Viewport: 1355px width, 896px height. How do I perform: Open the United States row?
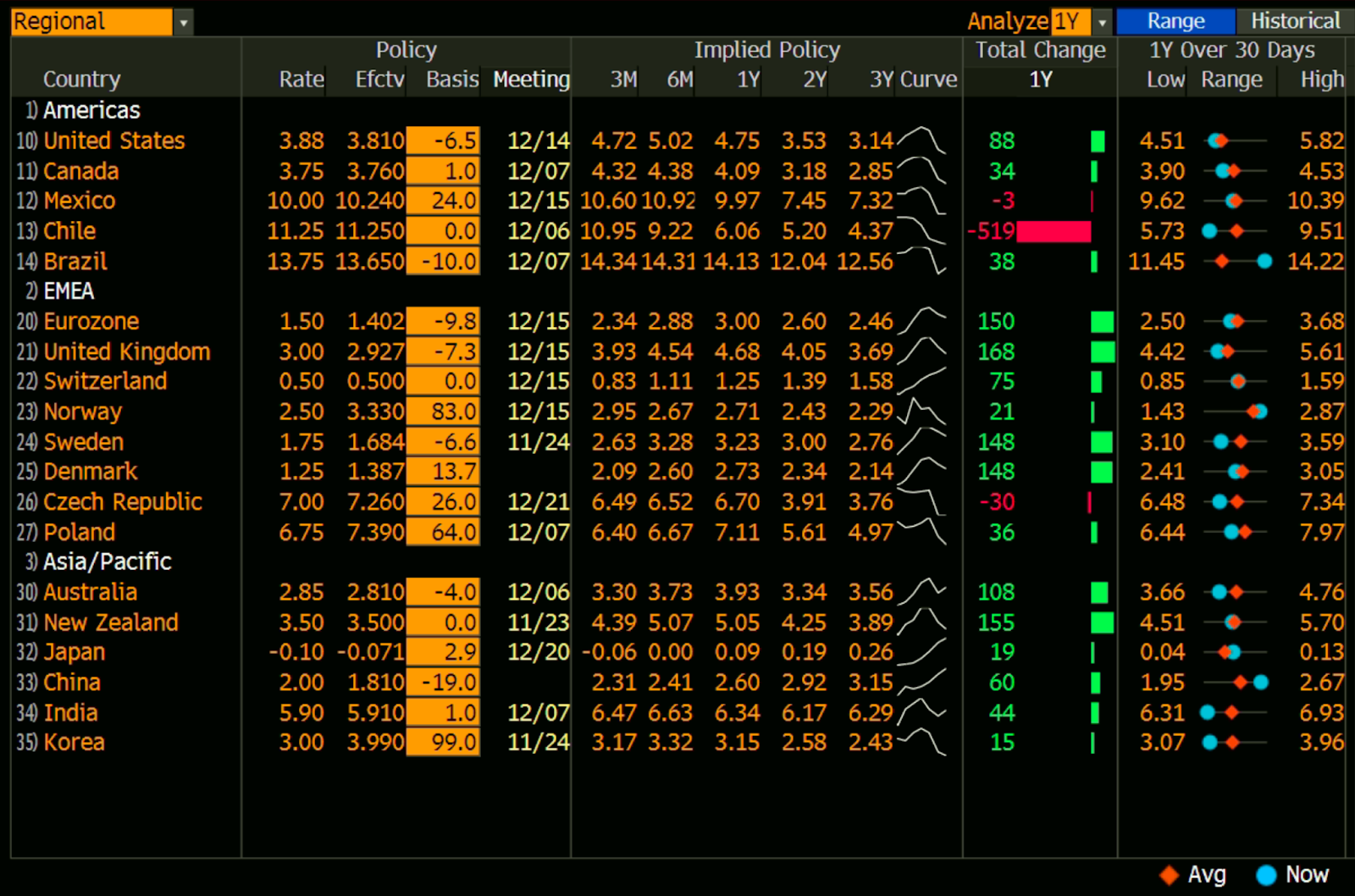click(677, 141)
